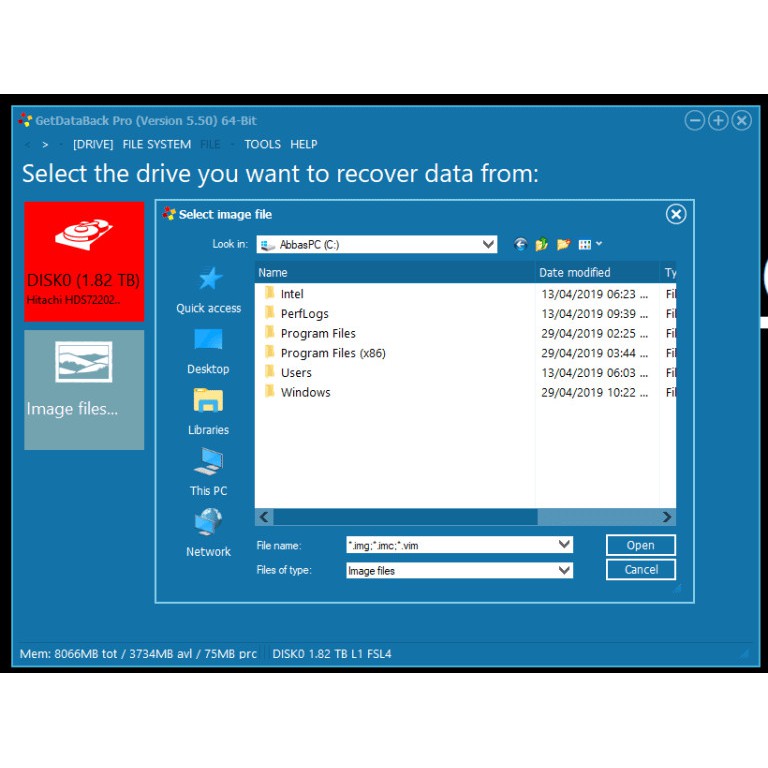The image size is (768, 768).
Task: Sort by the Date modified column header
Action: (597, 272)
